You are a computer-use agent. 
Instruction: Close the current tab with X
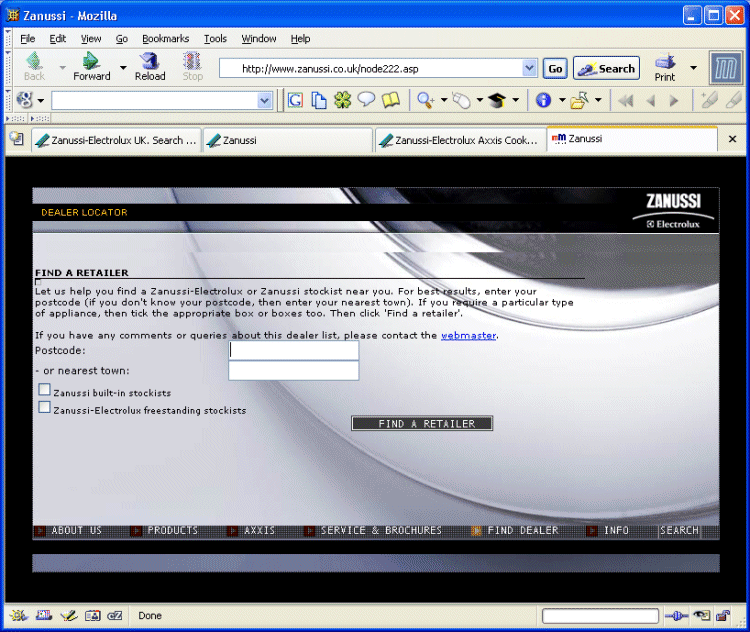tap(732, 139)
